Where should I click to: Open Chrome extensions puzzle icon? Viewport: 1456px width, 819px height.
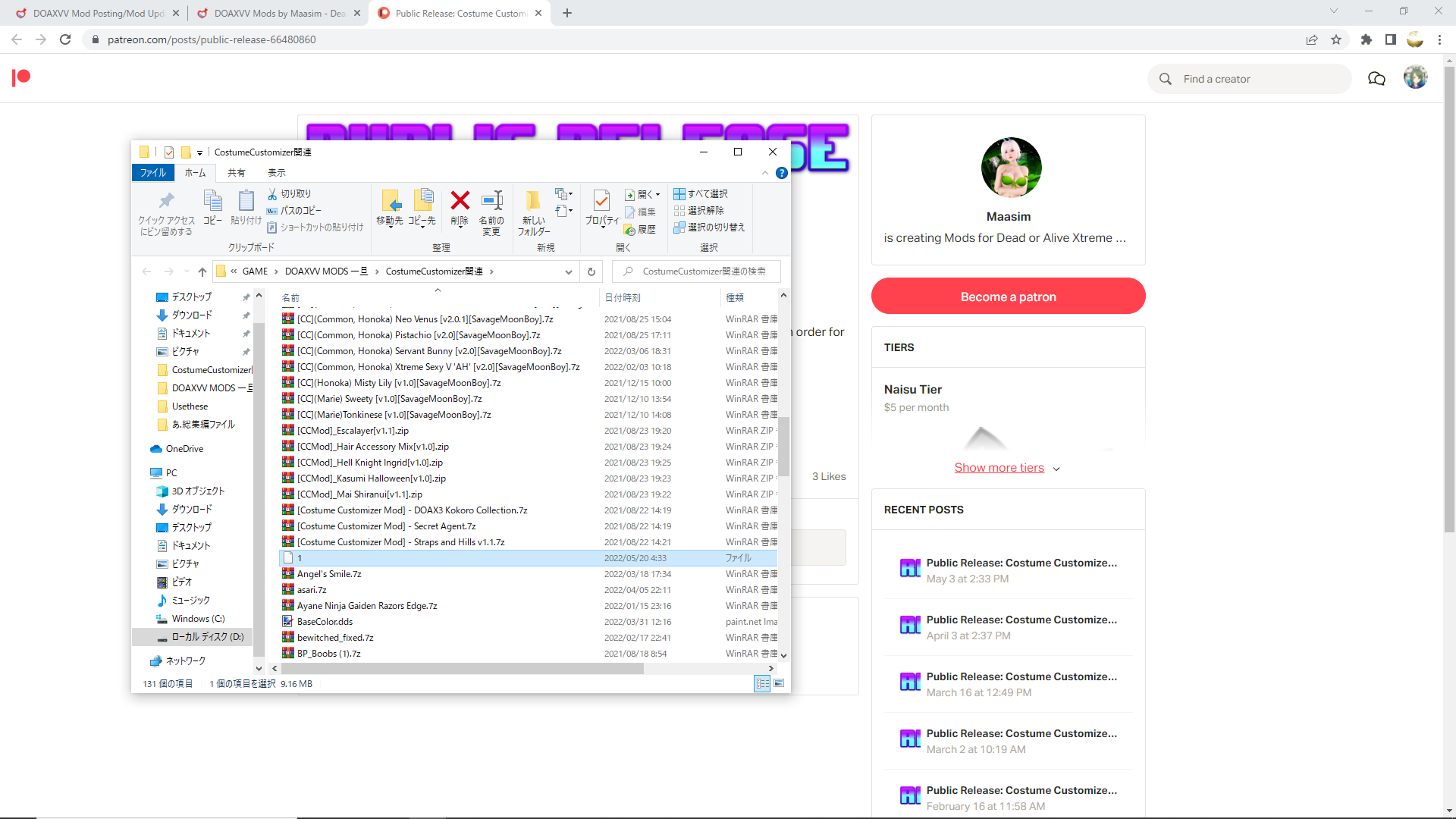(1367, 39)
